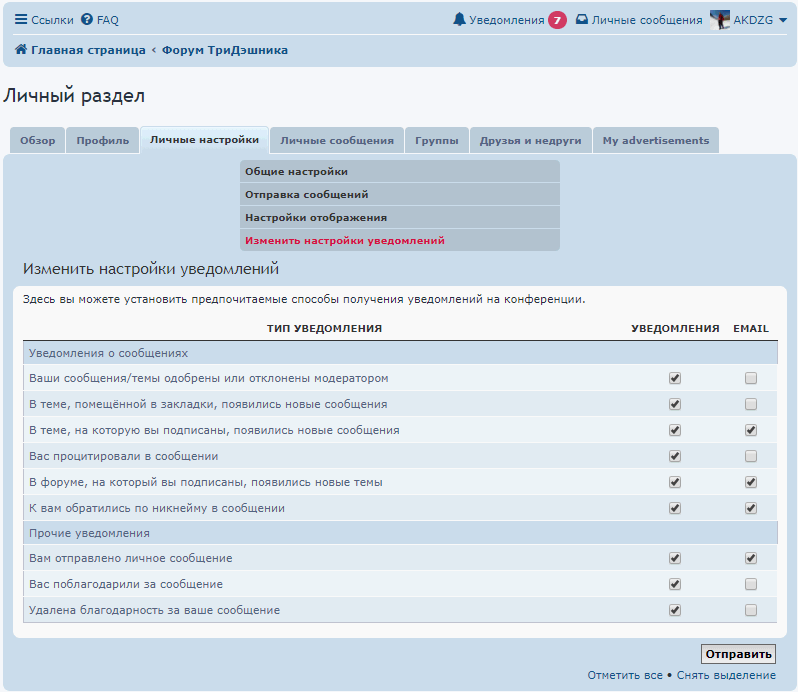Toggle email for moderator approval notification
Viewport: 798px width, 692px height.
click(751, 378)
